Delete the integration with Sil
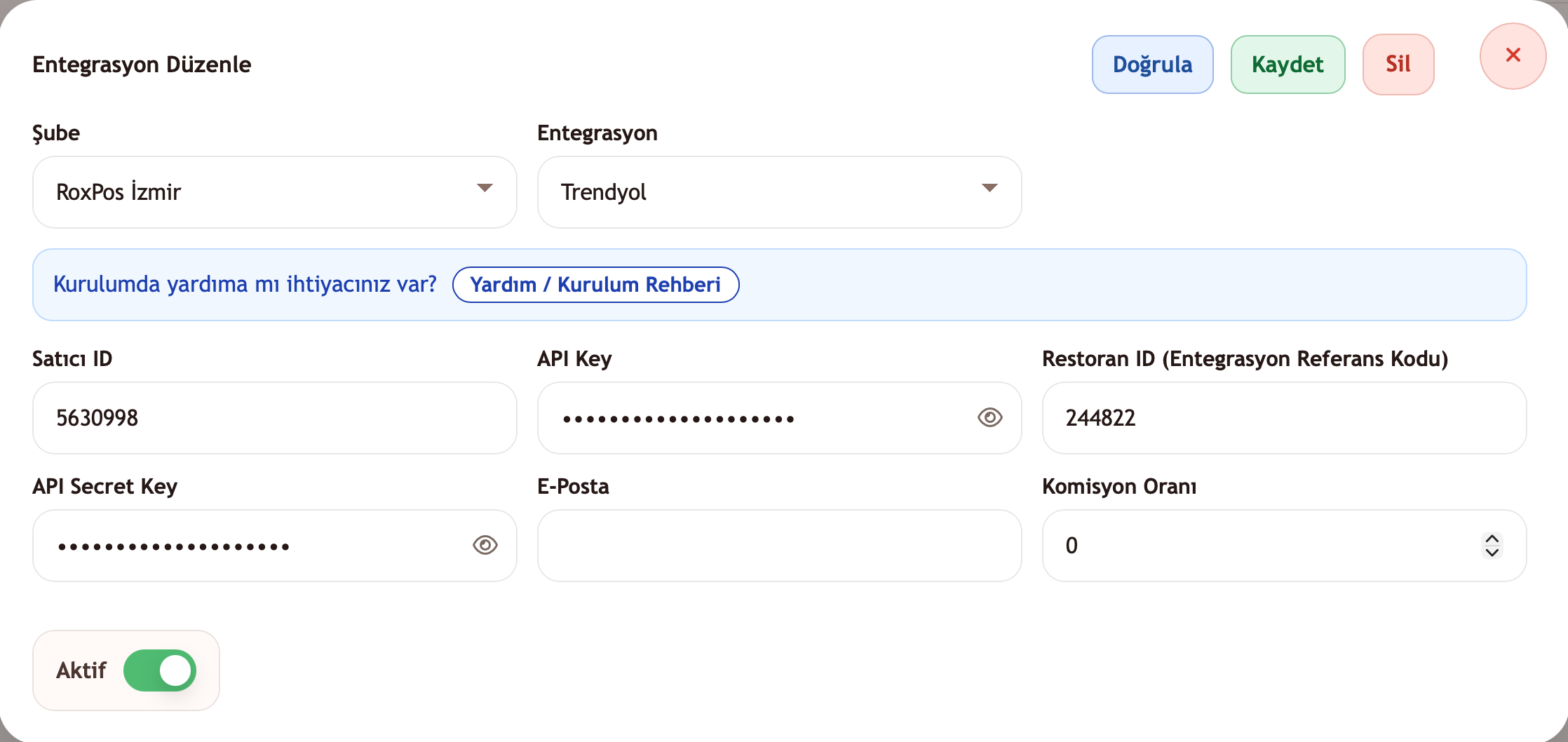Screen dimensions: 1568x742 pyautogui.click(x=1398, y=65)
